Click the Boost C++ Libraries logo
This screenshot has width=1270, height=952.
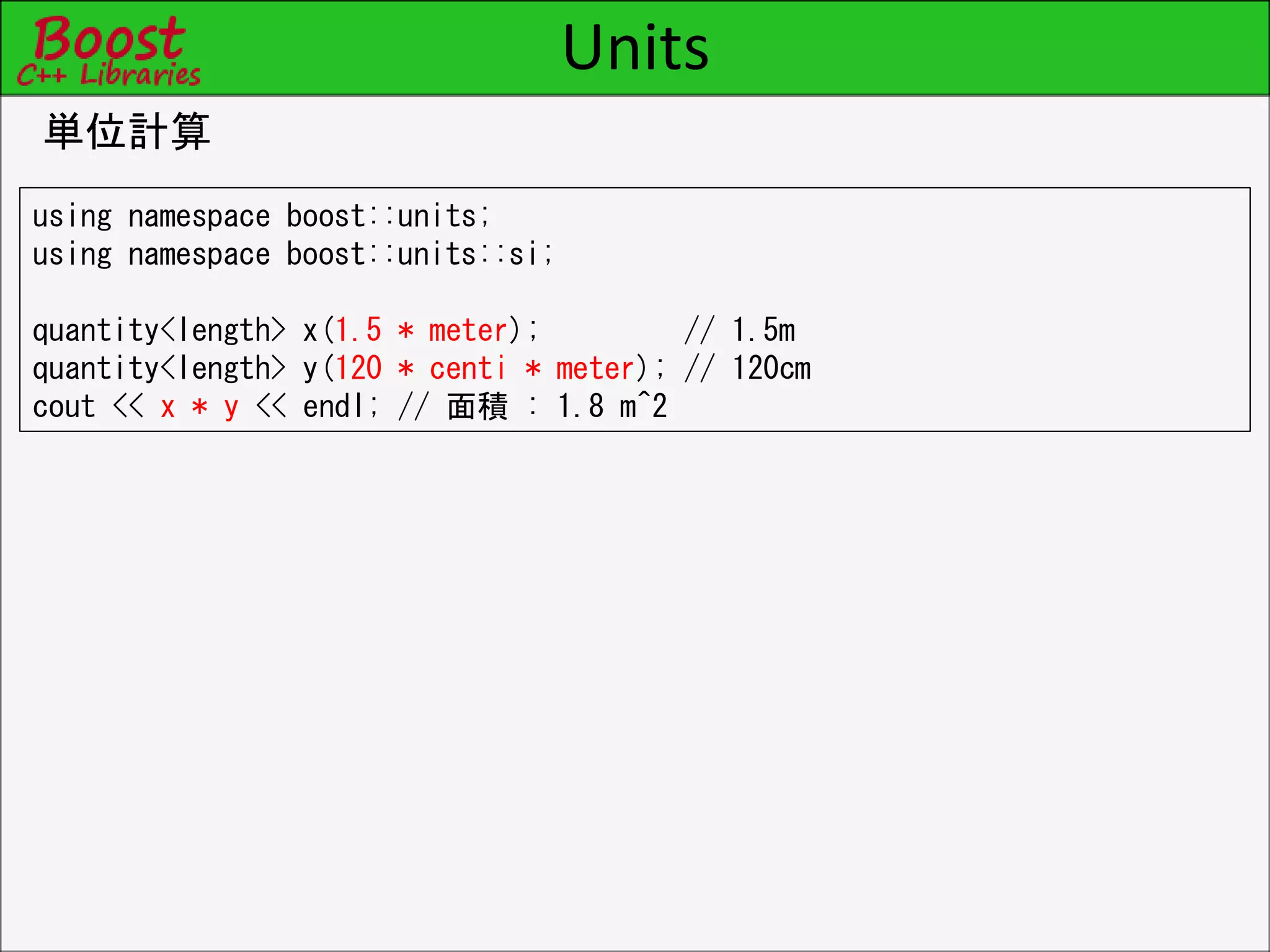click(x=109, y=51)
